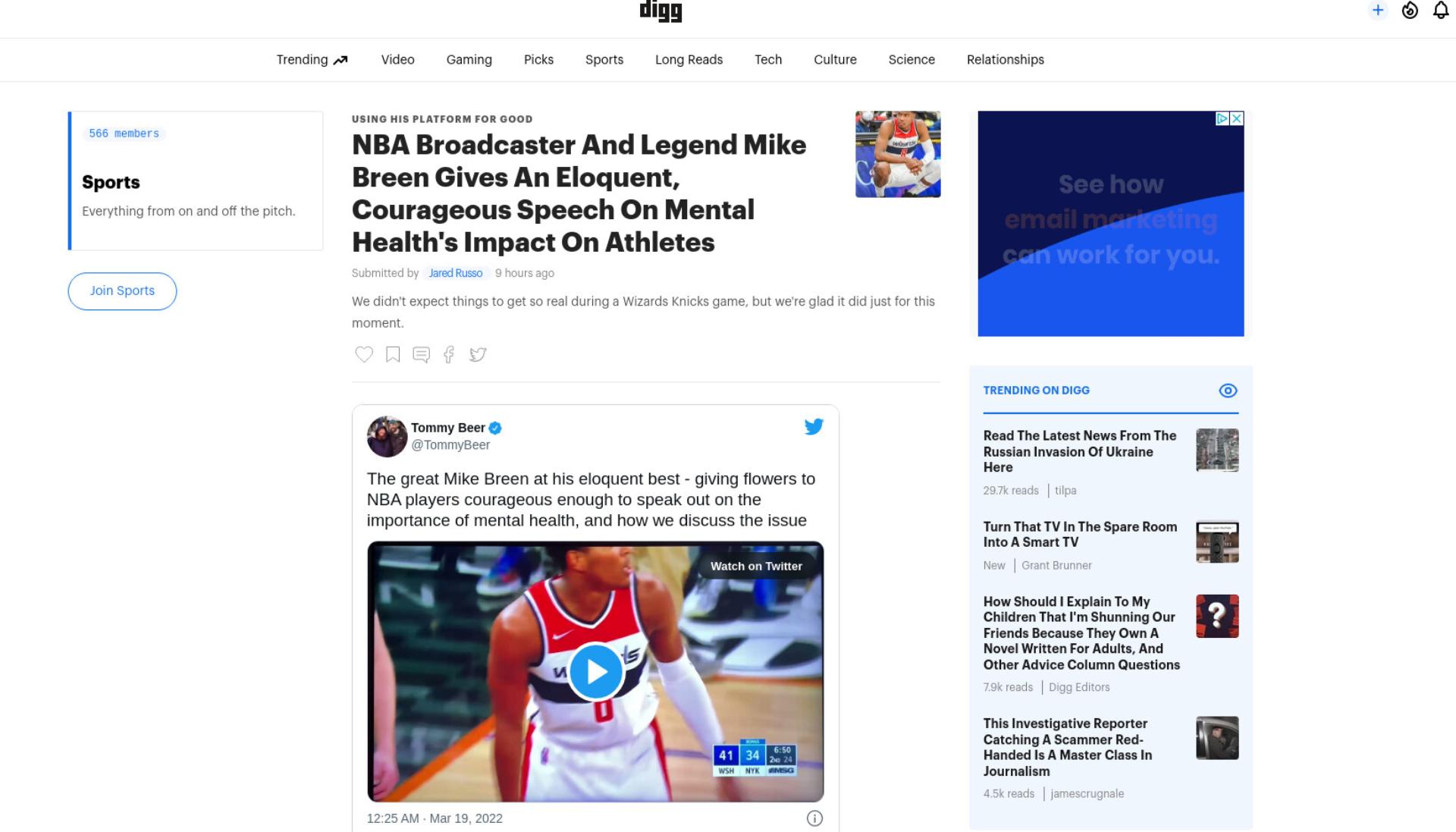This screenshot has height=832, width=1456.
Task: Switch to the Long Reads tab
Action: pyautogui.click(x=689, y=60)
